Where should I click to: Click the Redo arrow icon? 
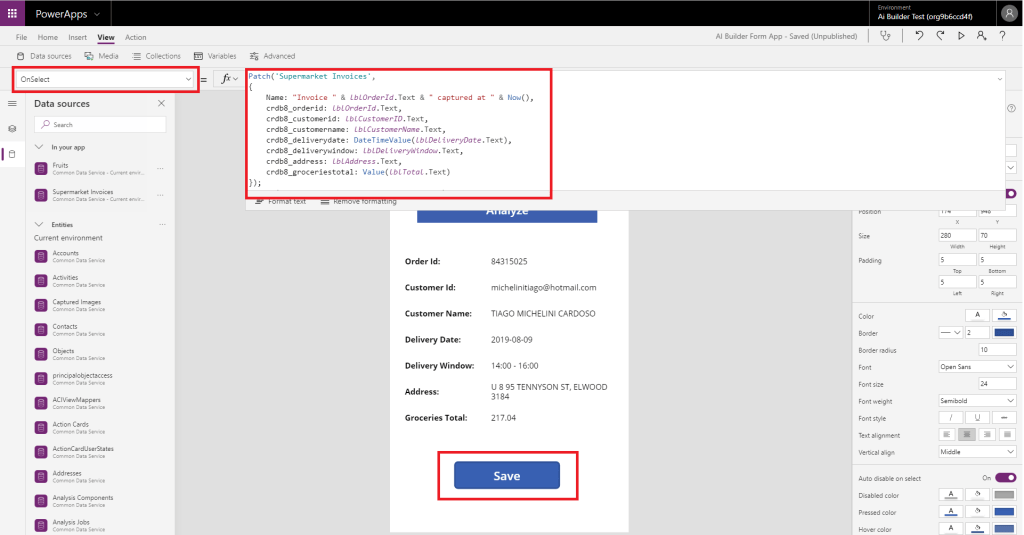pyautogui.click(x=940, y=37)
